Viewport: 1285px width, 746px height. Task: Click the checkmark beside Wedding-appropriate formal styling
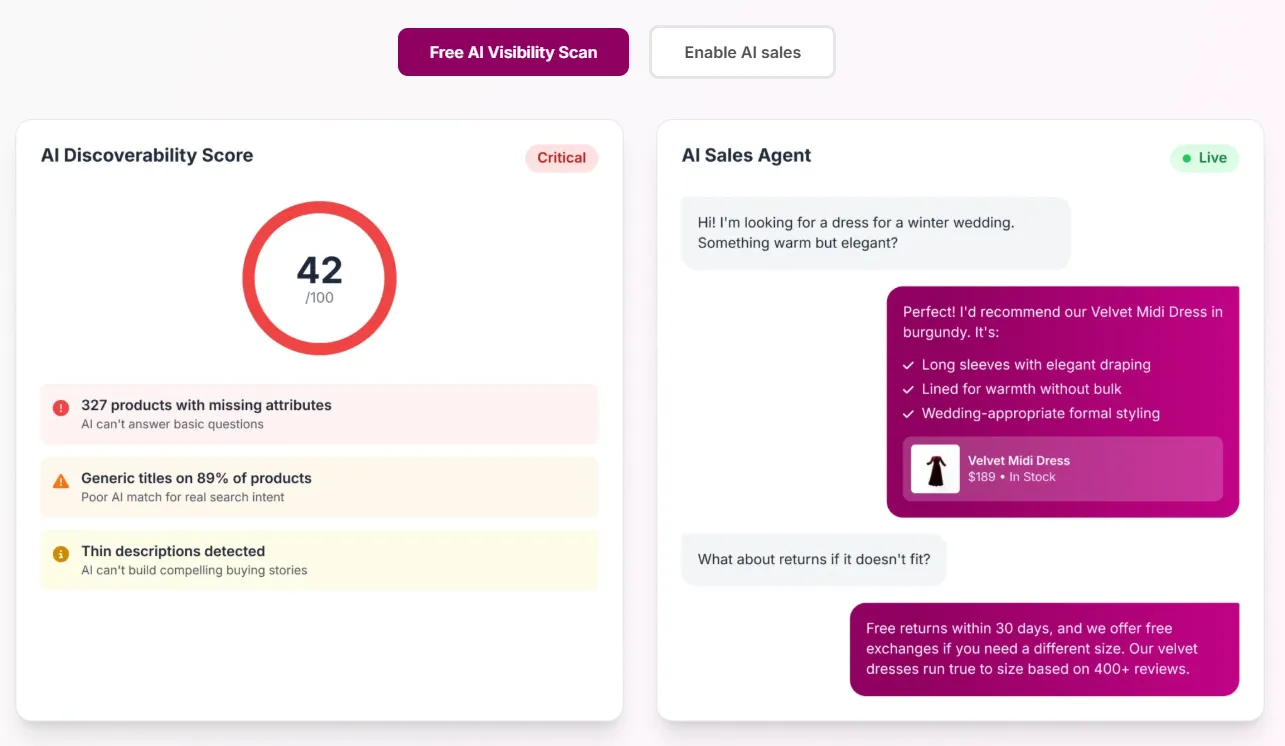tap(908, 414)
